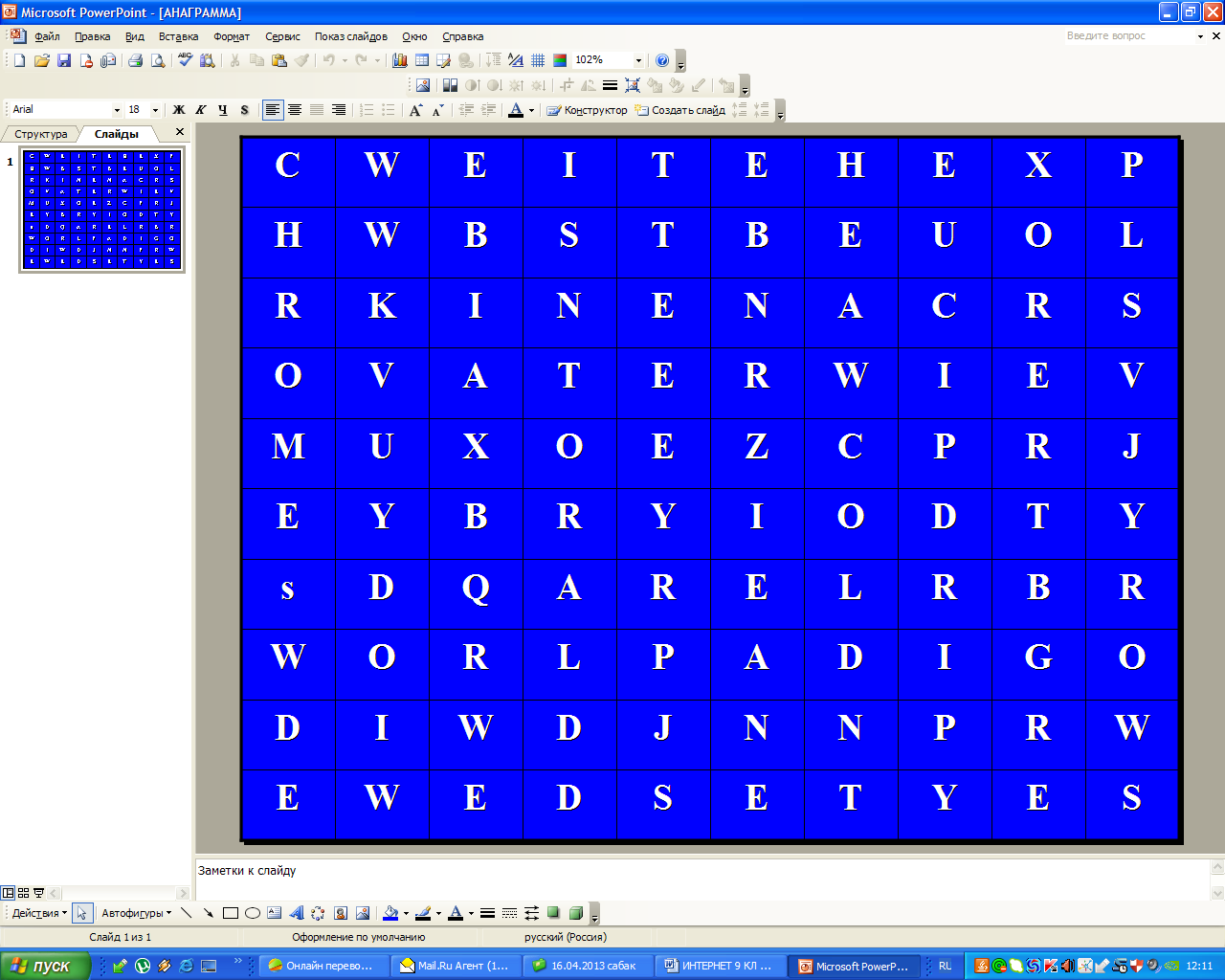Open the Действия dropdown menu

point(39,913)
